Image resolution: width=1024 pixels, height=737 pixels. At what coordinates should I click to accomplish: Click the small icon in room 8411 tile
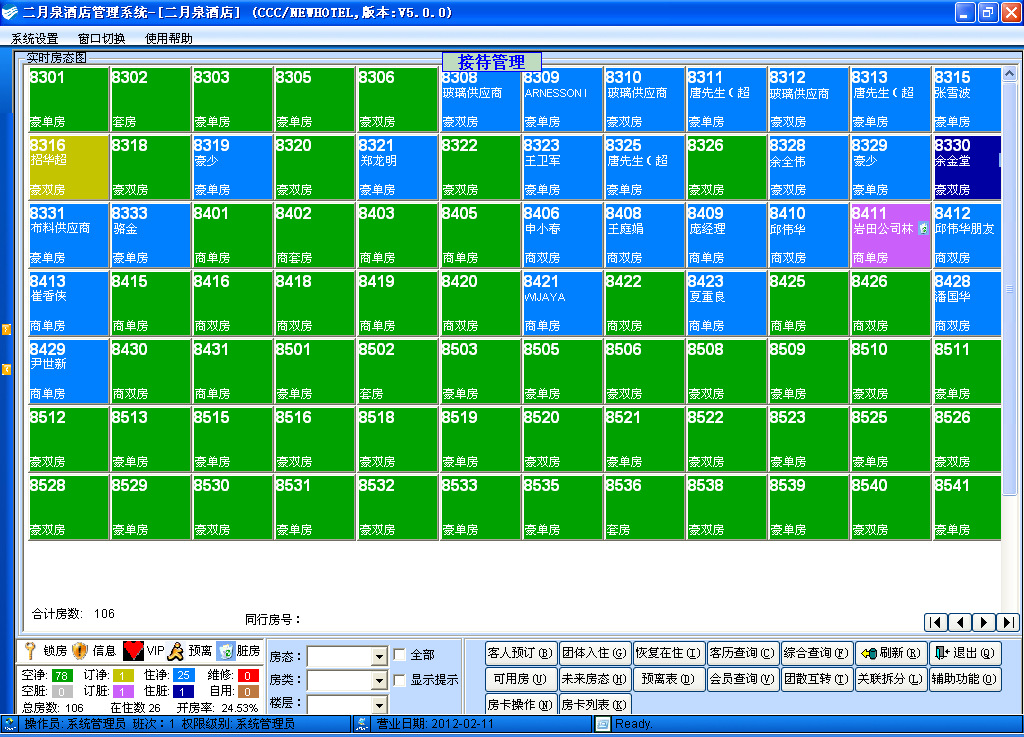coord(923,228)
